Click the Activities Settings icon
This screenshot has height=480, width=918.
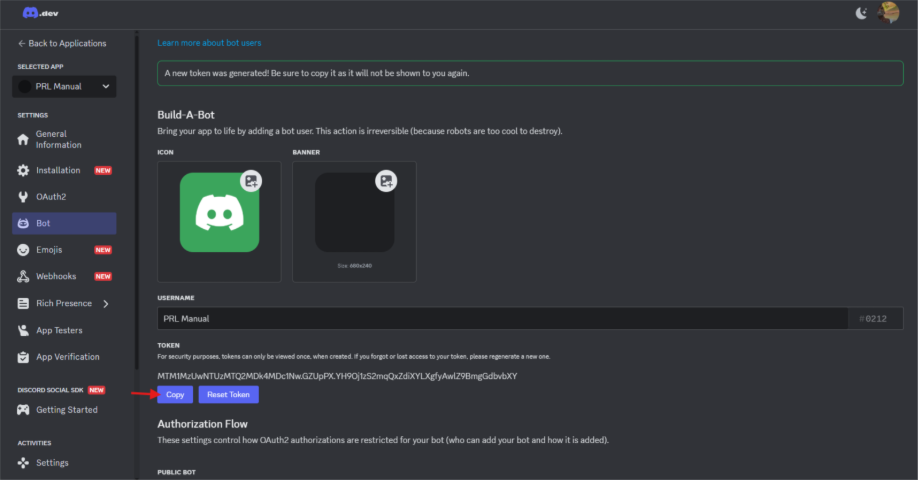click(x=23, y=463)
